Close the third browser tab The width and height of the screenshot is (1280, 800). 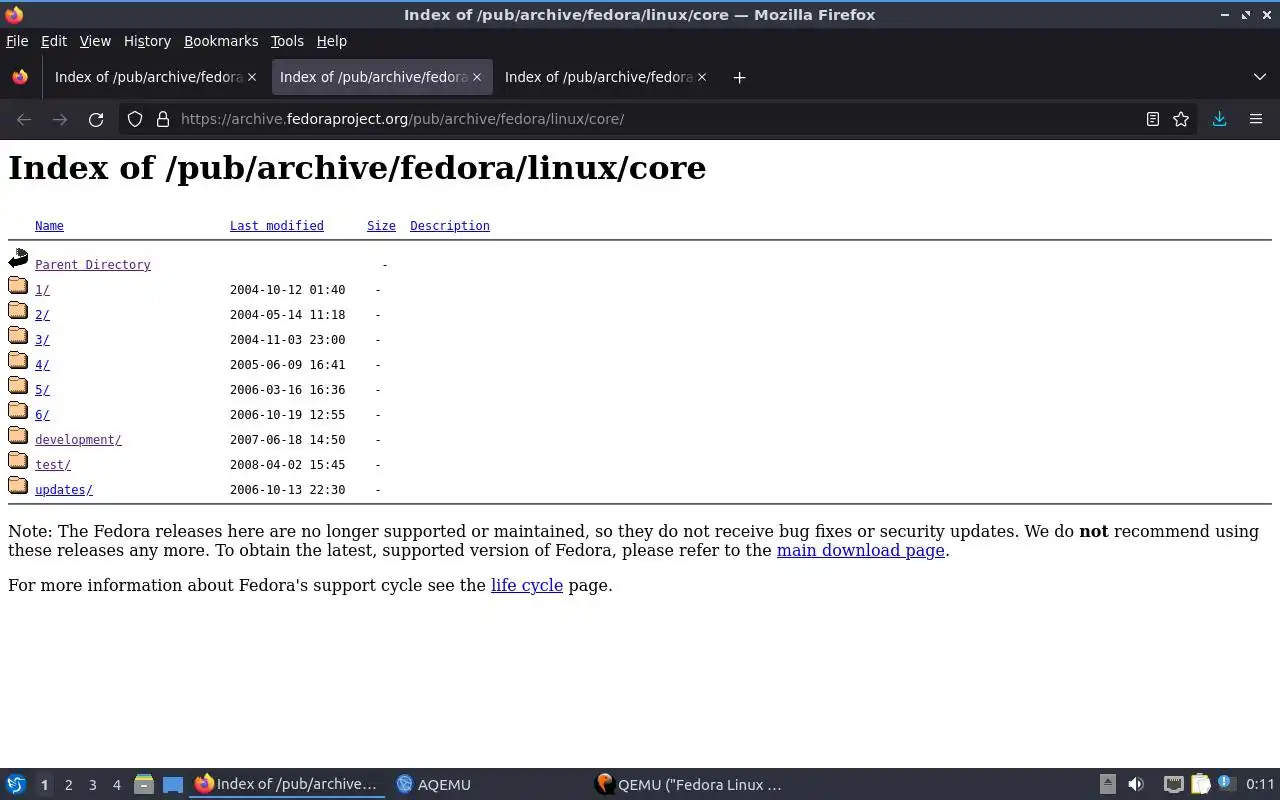[x=702, y=77]
